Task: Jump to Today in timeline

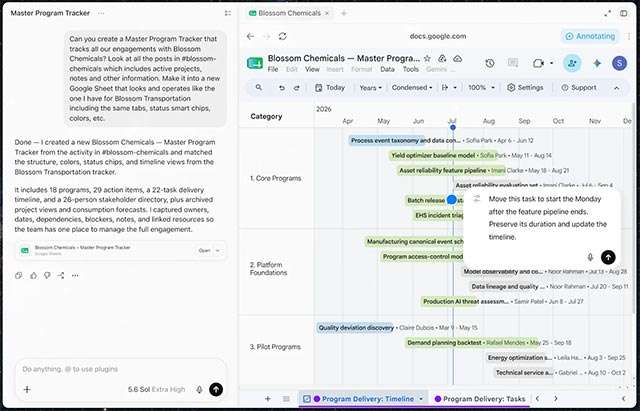Action: pyautogui.click(x=330, y=88)
